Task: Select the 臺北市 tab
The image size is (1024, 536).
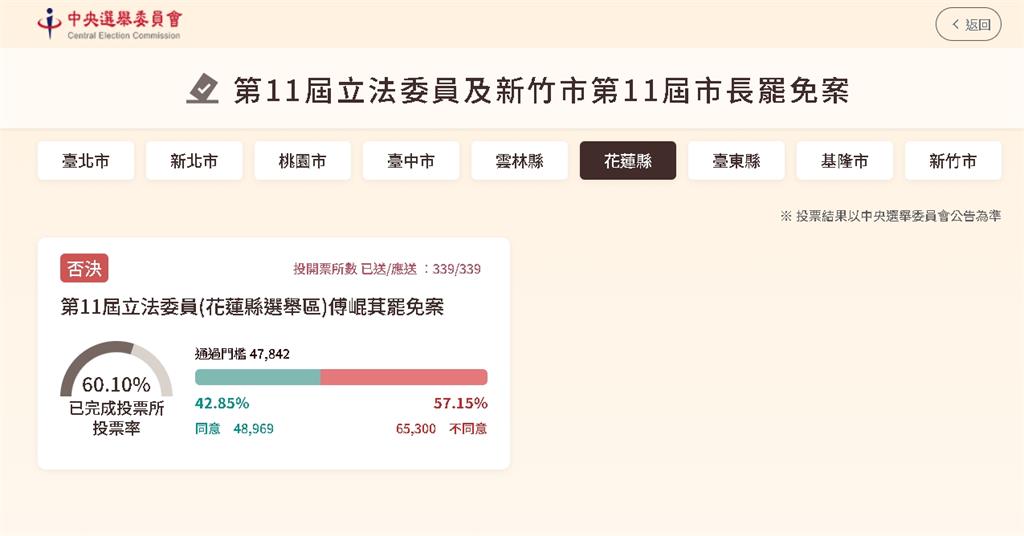Action: pos(86,161)
